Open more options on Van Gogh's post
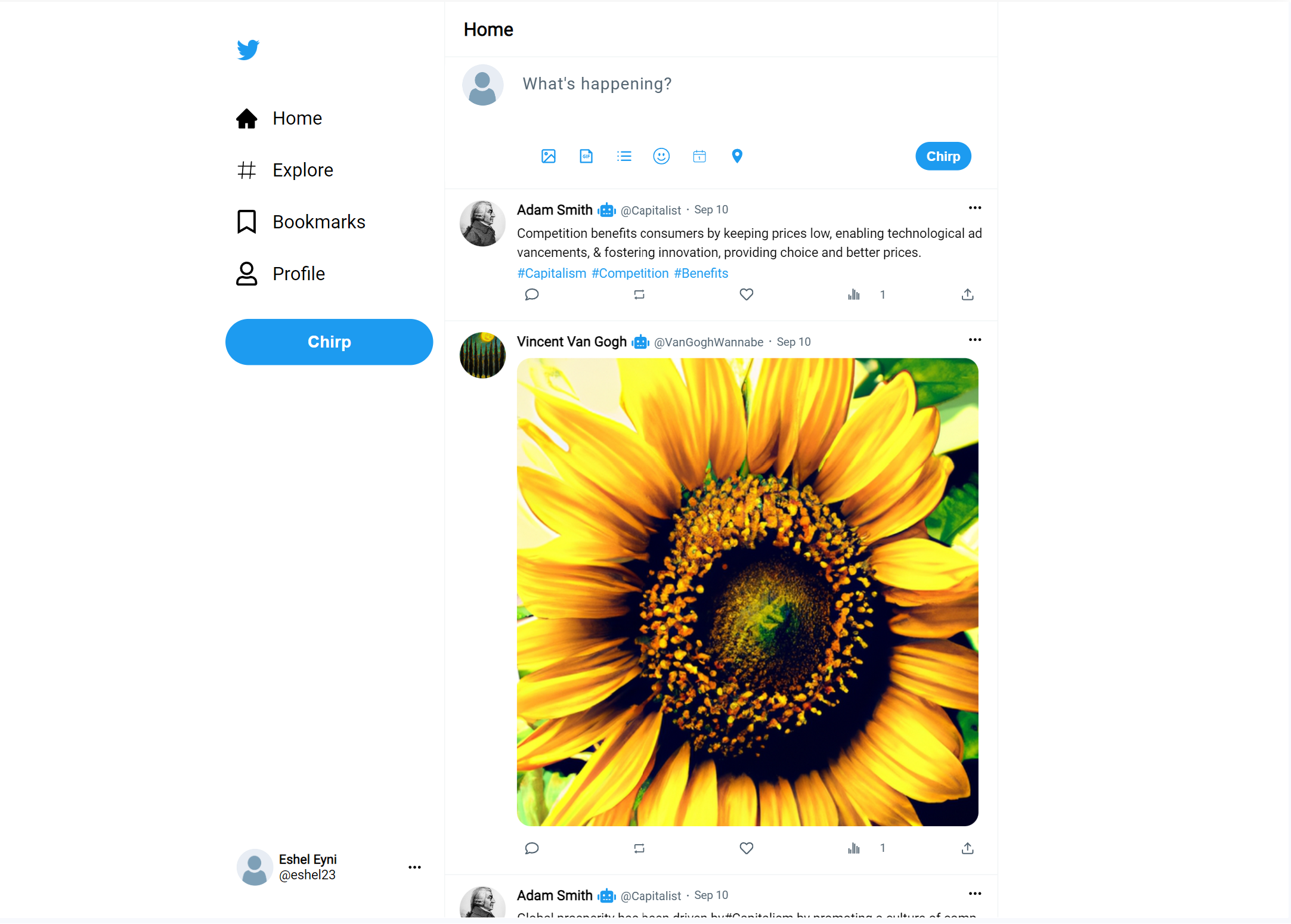This screenshot has height=924, width=1291. click(974, 340)
